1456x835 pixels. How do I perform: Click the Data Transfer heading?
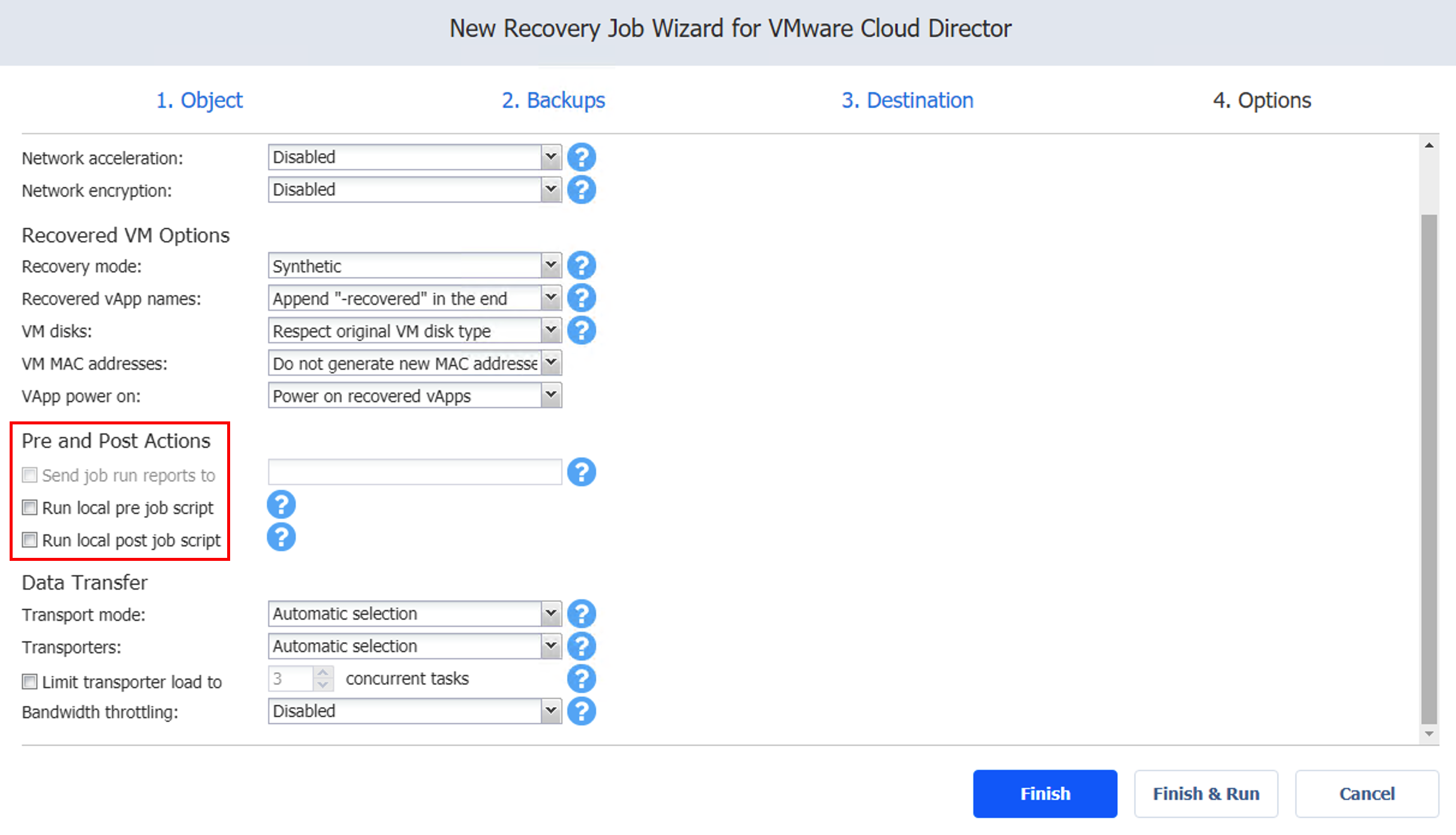[x=85, y=583]
